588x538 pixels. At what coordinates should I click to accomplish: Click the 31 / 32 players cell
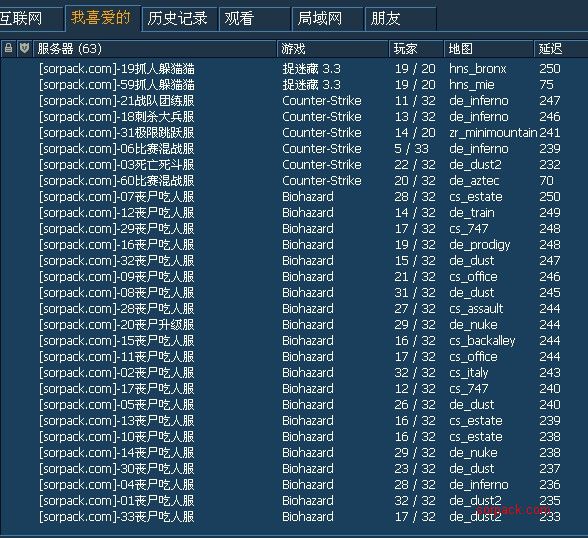415,293
